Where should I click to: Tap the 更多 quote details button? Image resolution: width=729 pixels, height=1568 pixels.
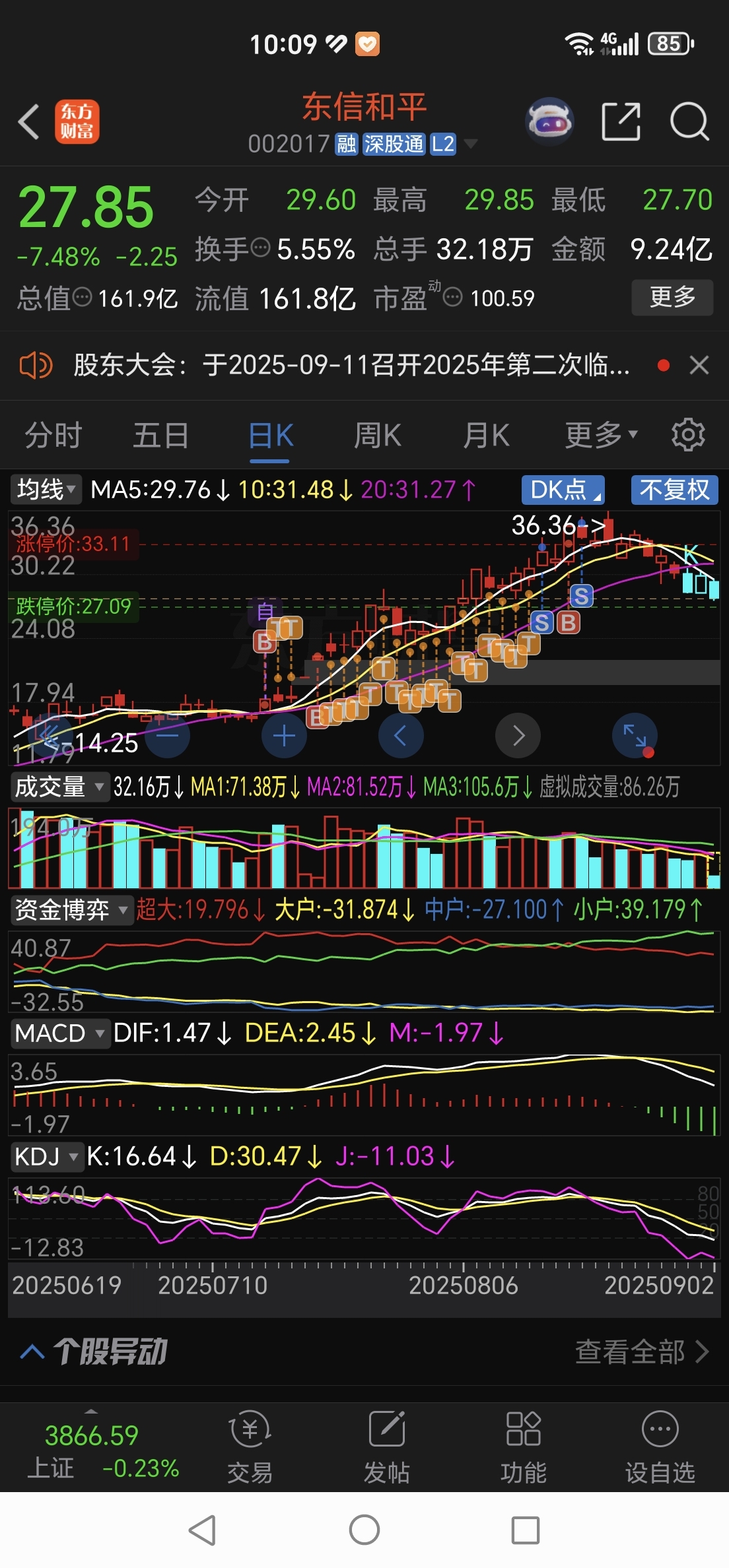672,297
